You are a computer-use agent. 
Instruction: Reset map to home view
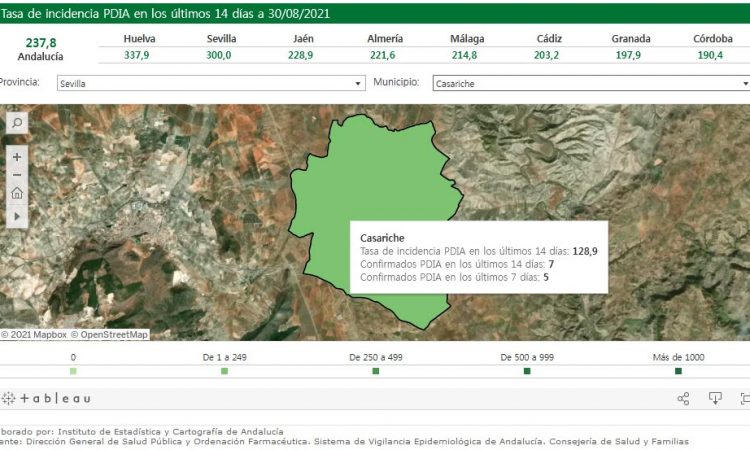[17, 194]
